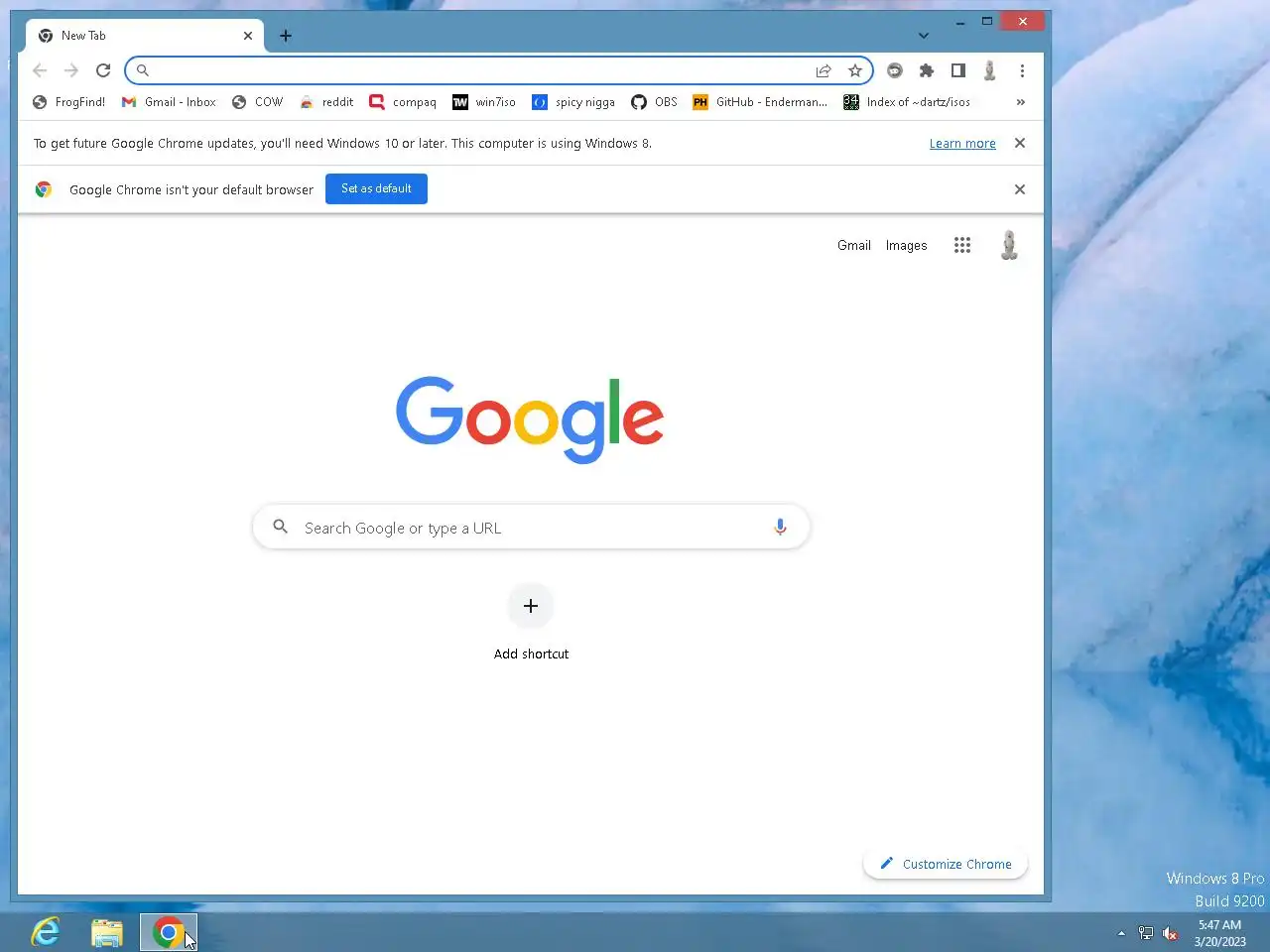
Task: Click the muted volume tray icon
Action: tap(1170, 933)
